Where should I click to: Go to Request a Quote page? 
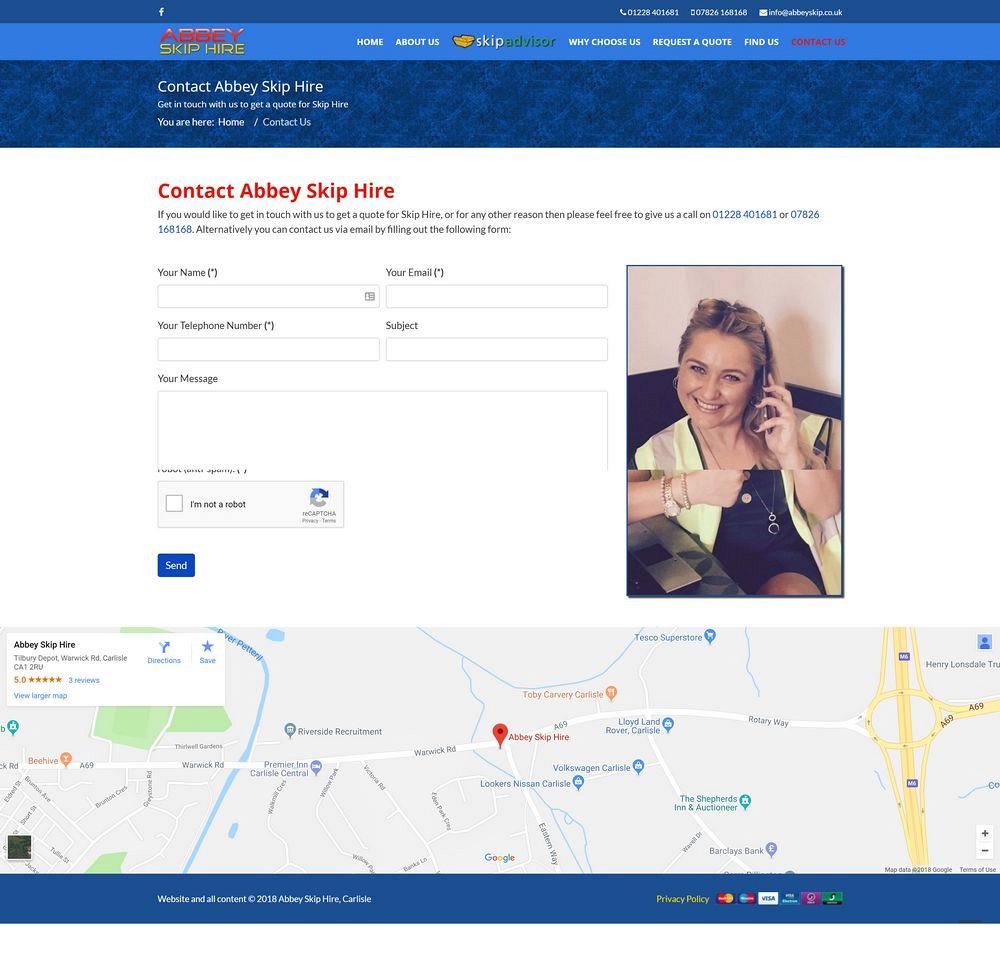pos(692,42)
